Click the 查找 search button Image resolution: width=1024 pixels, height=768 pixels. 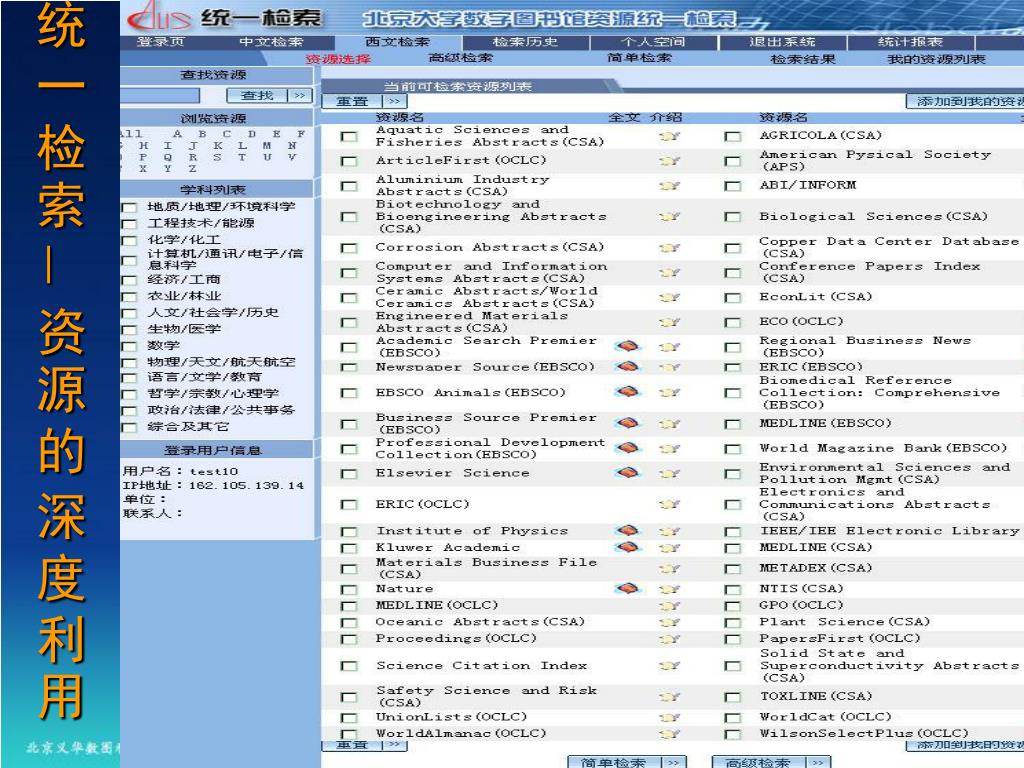pos(257,95)
